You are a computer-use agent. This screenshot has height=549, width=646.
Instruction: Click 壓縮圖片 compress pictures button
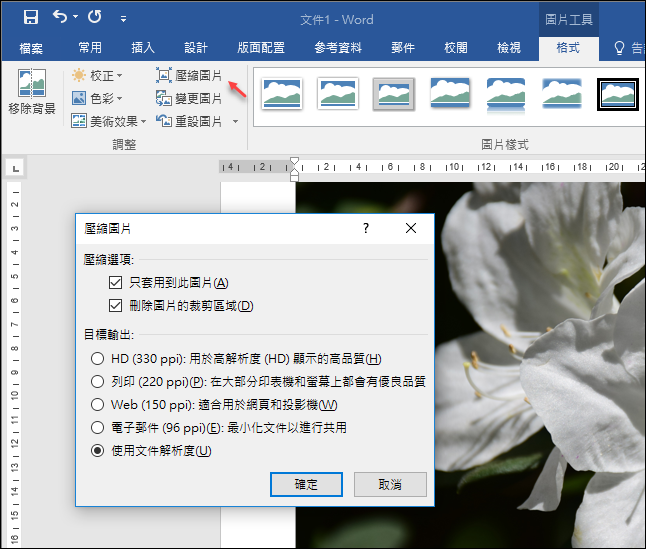(189, 75)
